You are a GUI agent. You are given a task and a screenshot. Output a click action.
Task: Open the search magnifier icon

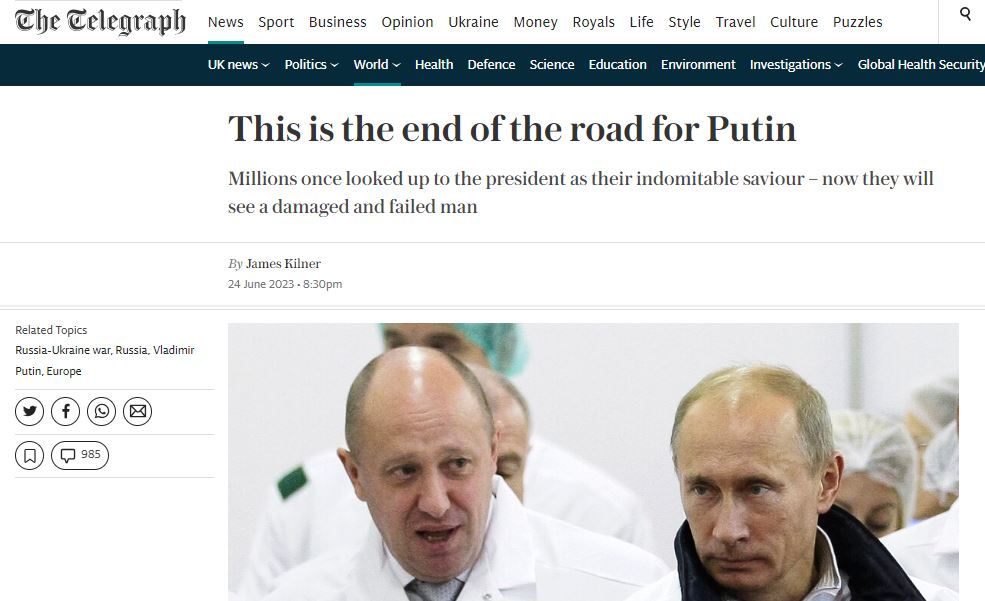tap(966, 14)
